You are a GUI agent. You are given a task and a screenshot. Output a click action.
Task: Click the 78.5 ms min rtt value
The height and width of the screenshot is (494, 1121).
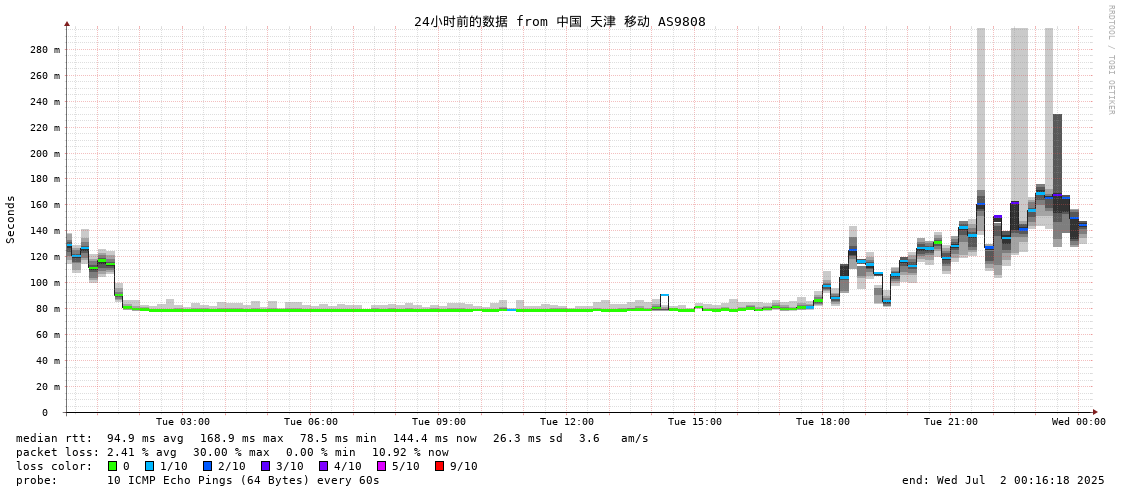[337, 438]
